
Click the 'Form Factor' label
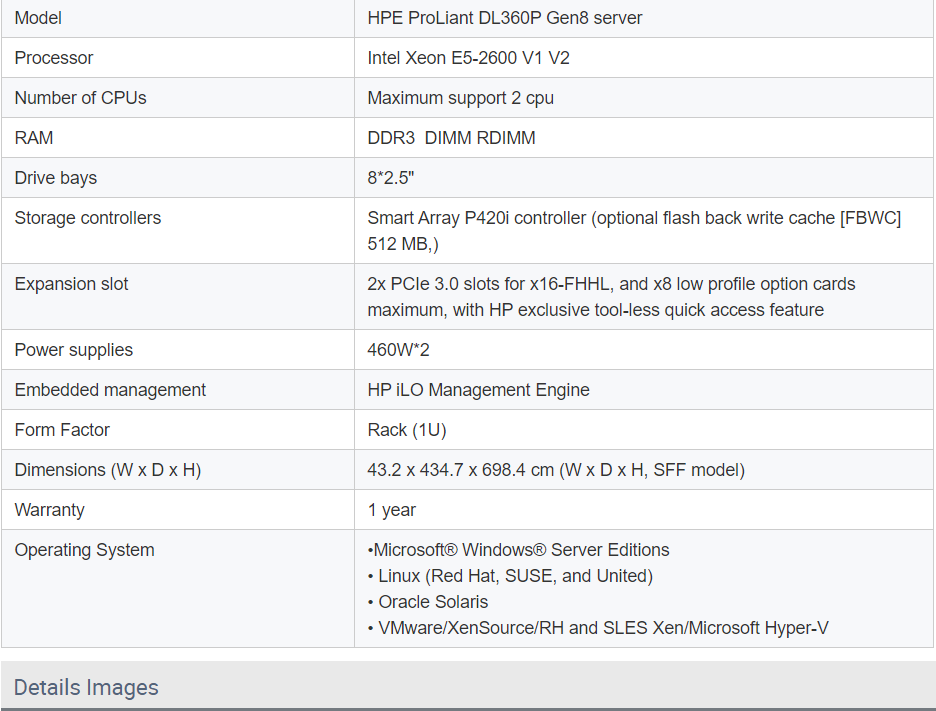click(62, 430)
